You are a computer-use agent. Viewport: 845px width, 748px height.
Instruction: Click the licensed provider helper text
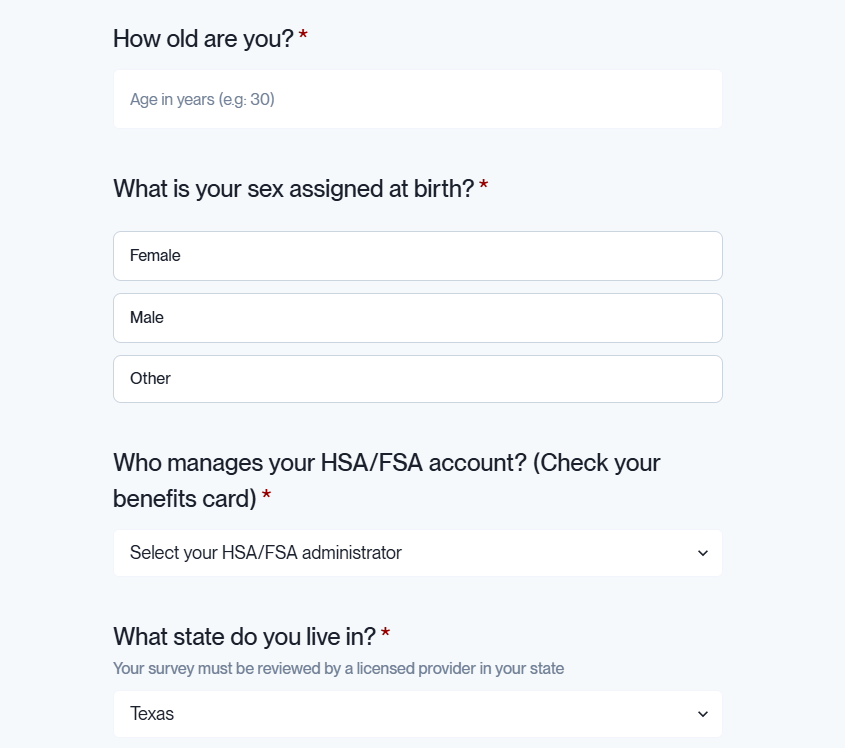(338, 668)
